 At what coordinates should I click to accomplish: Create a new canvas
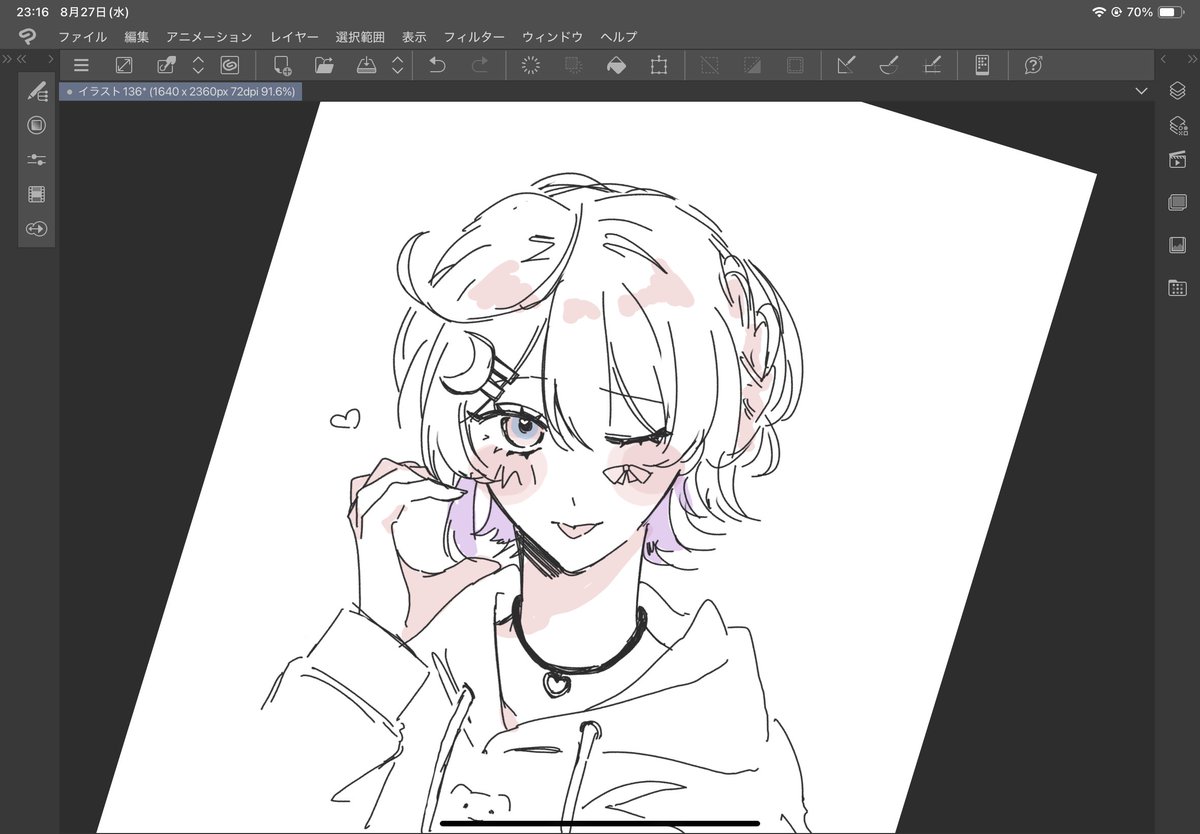point(283,65)
